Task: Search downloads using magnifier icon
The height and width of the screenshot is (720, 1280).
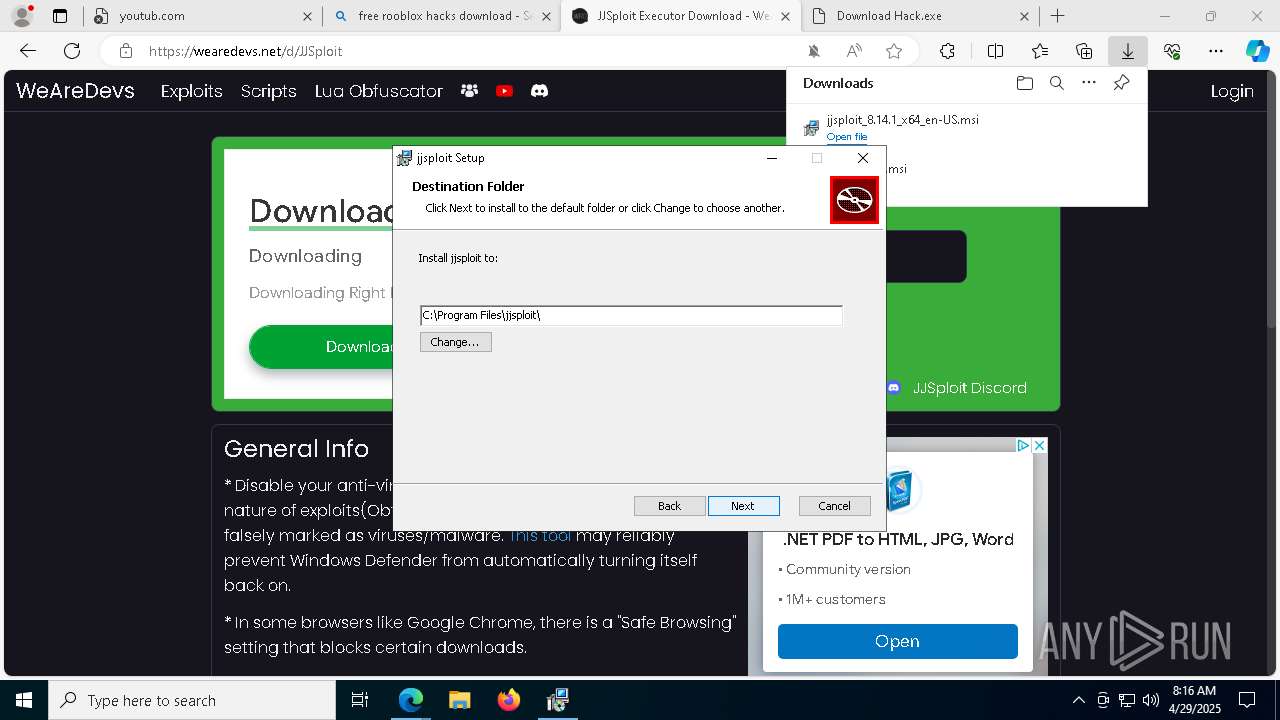Action: [x=1056, y=83]
